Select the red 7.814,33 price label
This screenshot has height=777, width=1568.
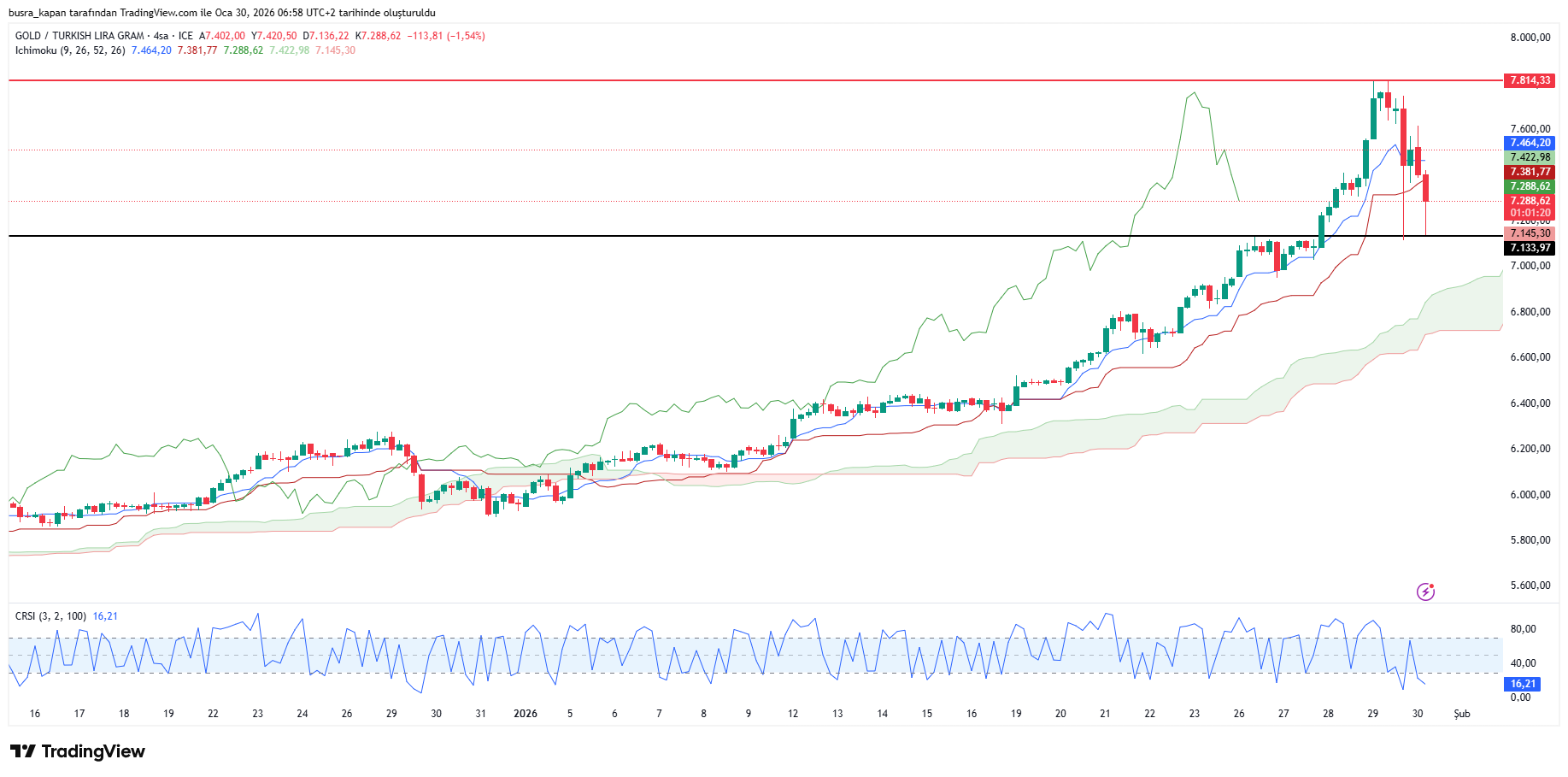pyautogui.click(x=1529, y=80)
